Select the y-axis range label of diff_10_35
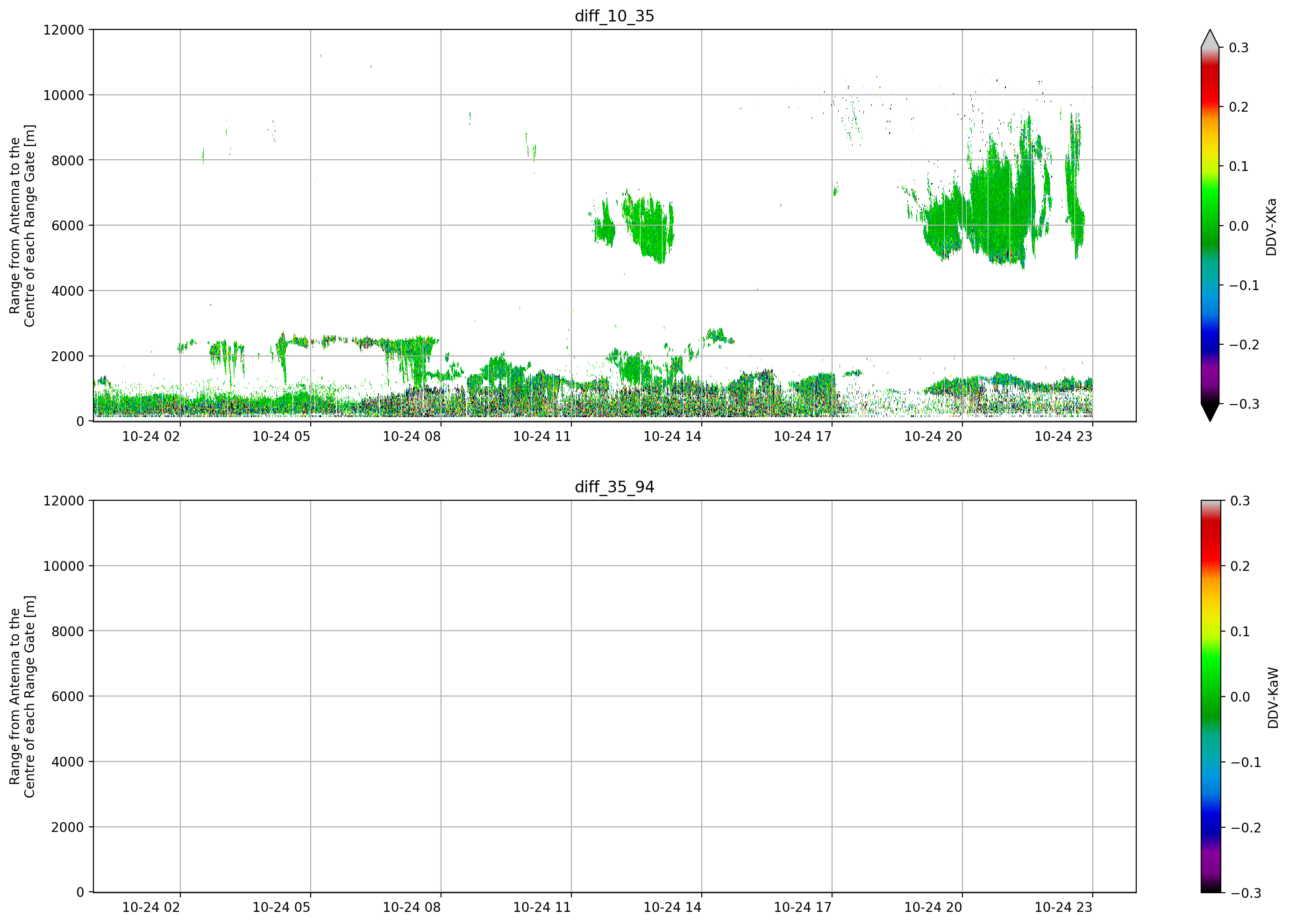 tap(22, 226)
